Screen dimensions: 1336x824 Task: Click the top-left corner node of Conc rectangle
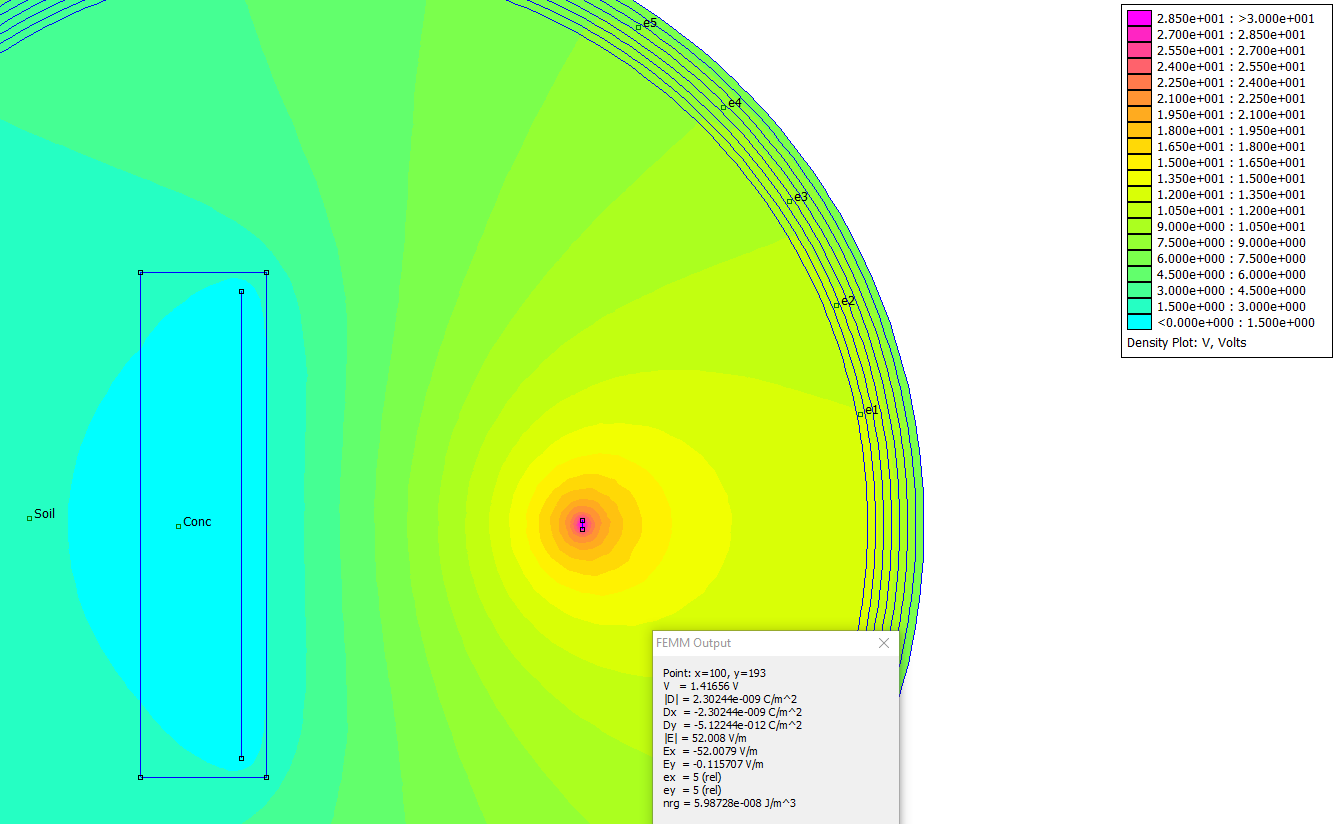click(140, 272)
